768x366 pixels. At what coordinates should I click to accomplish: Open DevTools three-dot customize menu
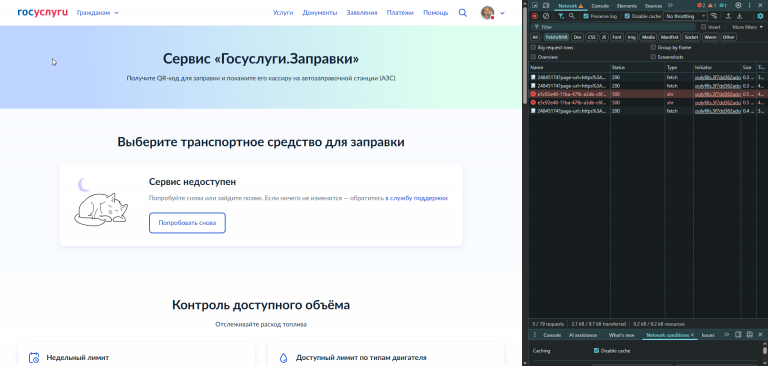750,6
